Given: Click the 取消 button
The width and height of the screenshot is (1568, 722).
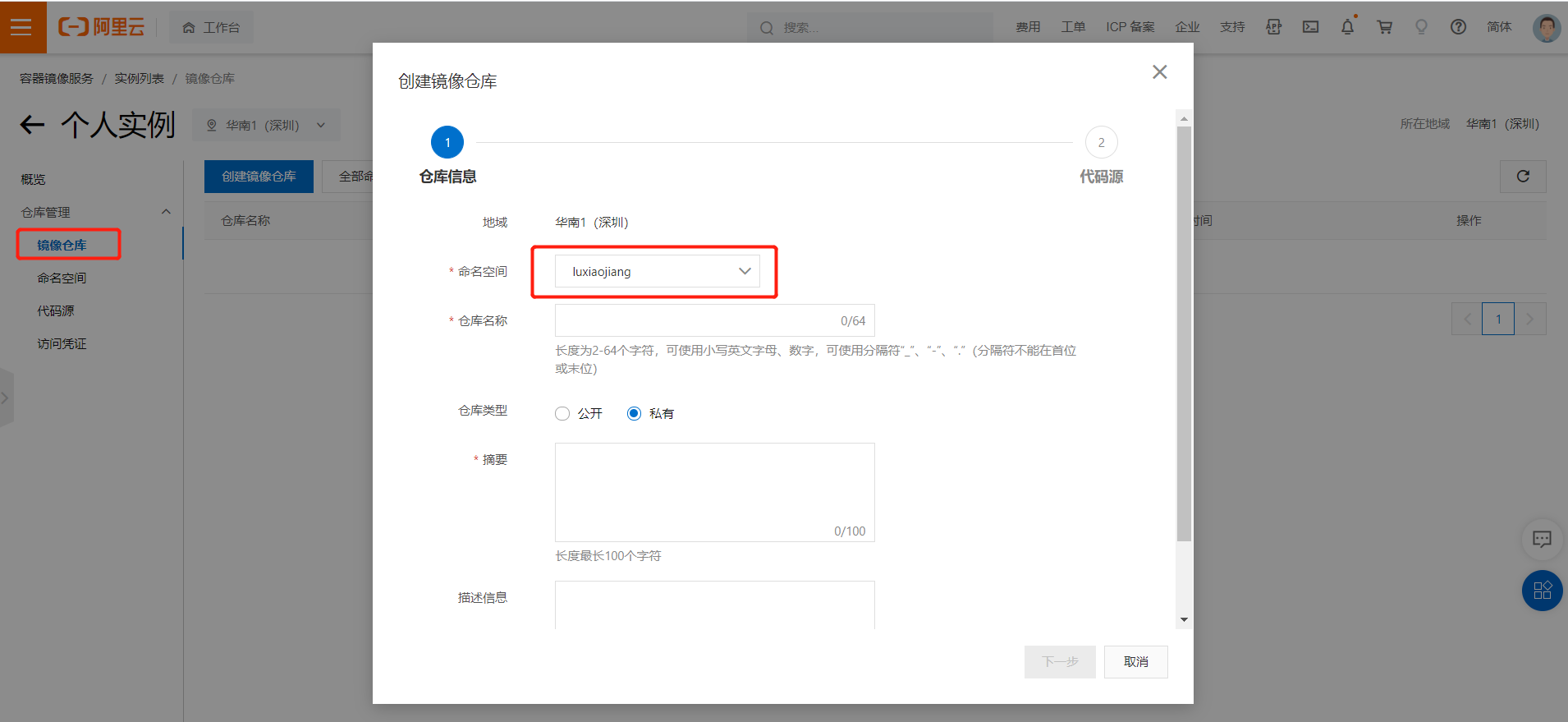Looking at the screenshot, I should pyautogui.click(x=1135, y=662).
